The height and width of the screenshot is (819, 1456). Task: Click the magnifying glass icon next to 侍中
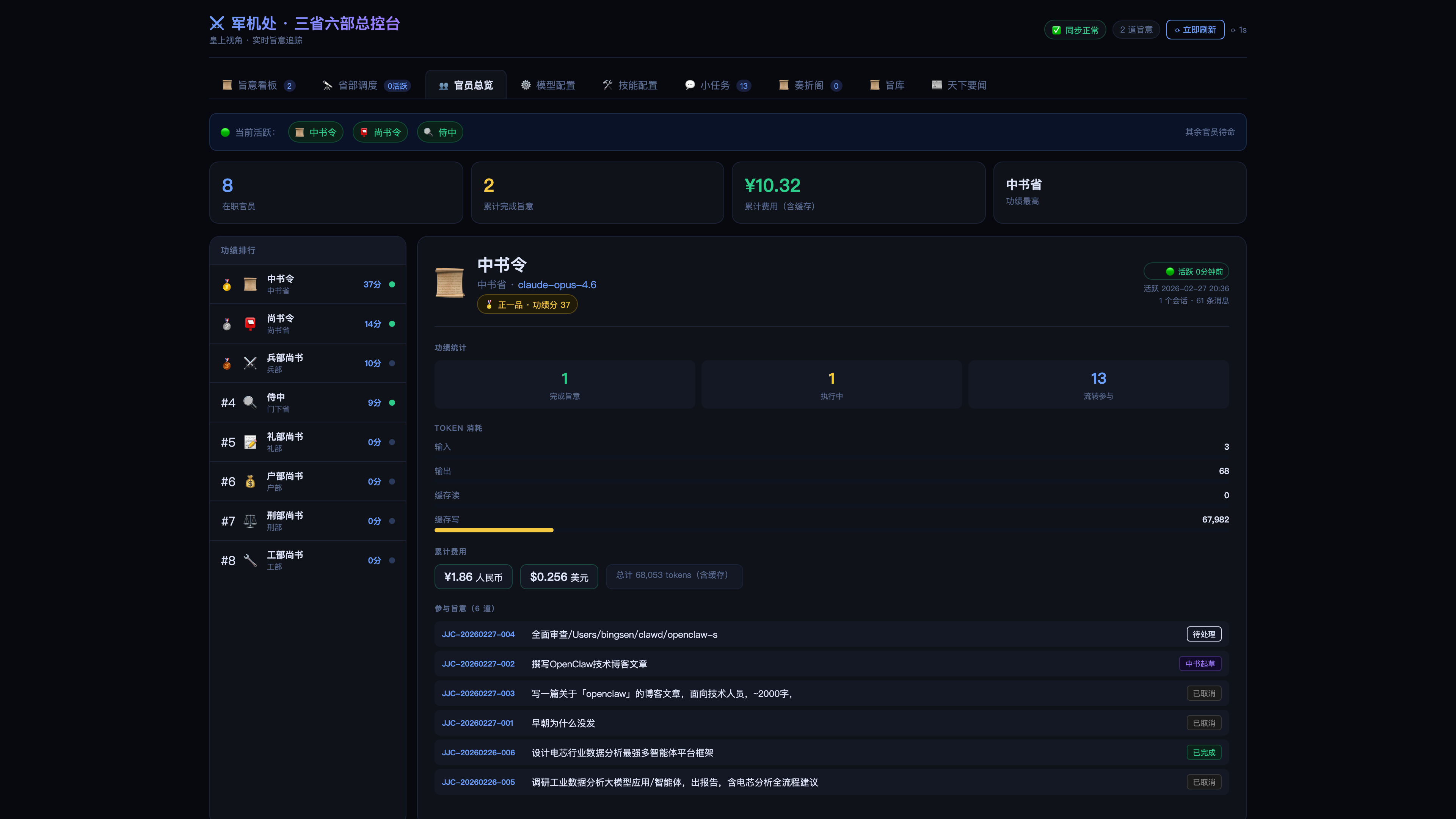coord(250,402)
